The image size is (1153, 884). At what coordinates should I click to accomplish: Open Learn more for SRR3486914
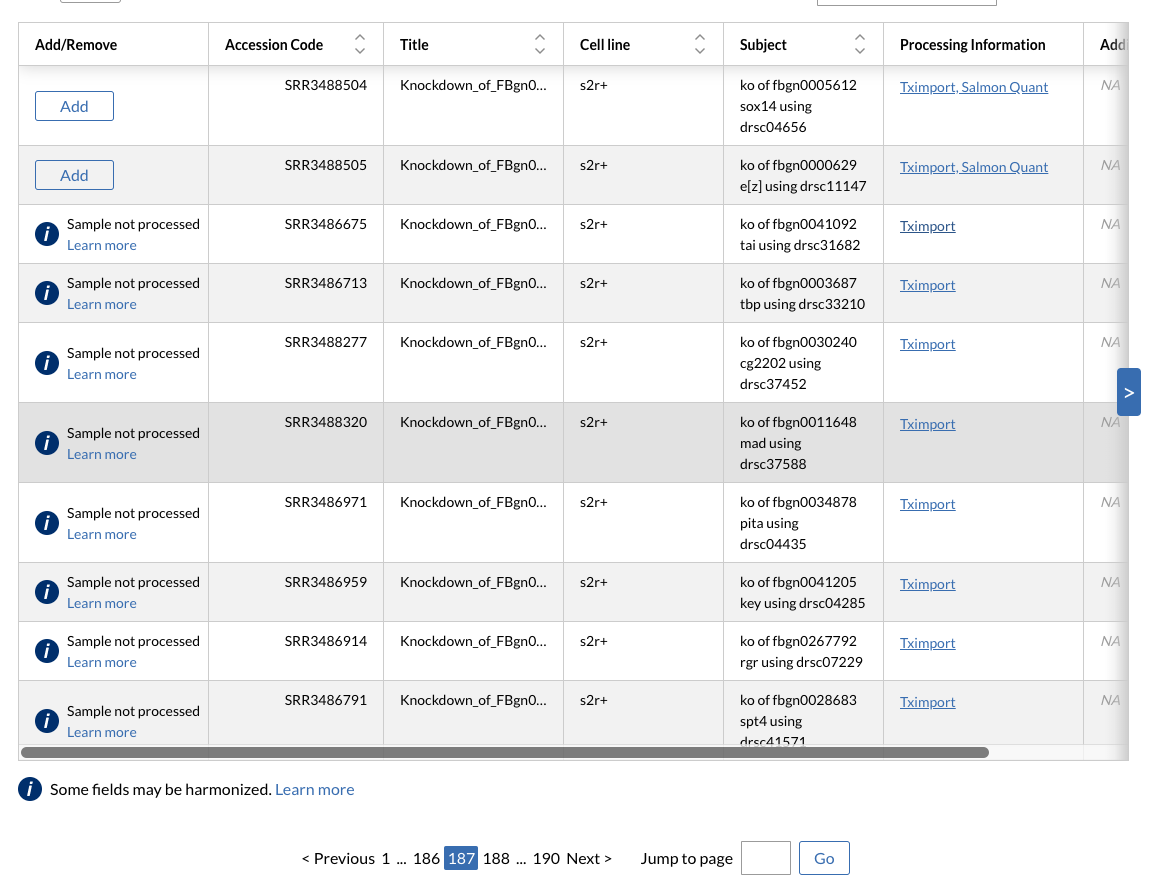click(101, 662)
